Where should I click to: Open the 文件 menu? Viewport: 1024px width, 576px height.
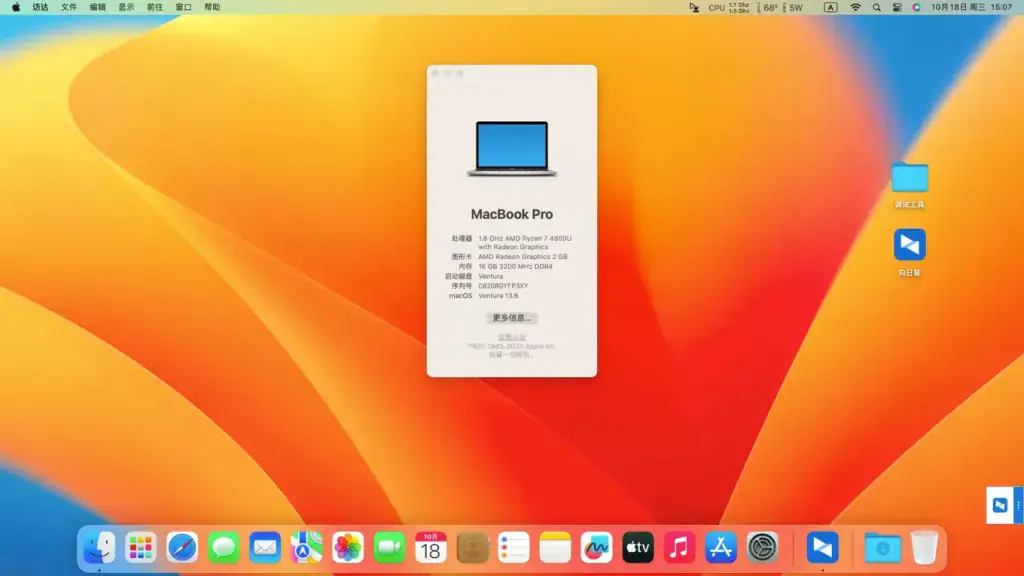click(x=69, y=7)
